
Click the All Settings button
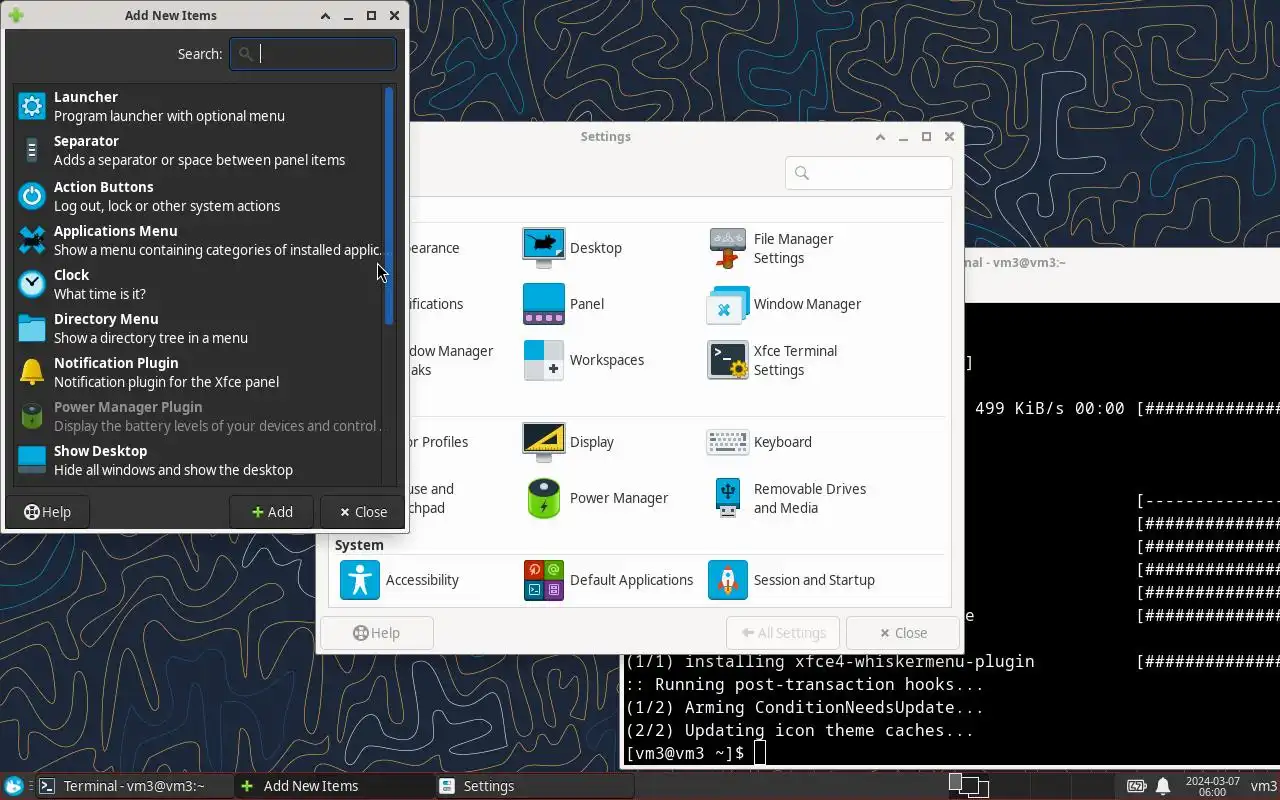click(x=783, y=633)
